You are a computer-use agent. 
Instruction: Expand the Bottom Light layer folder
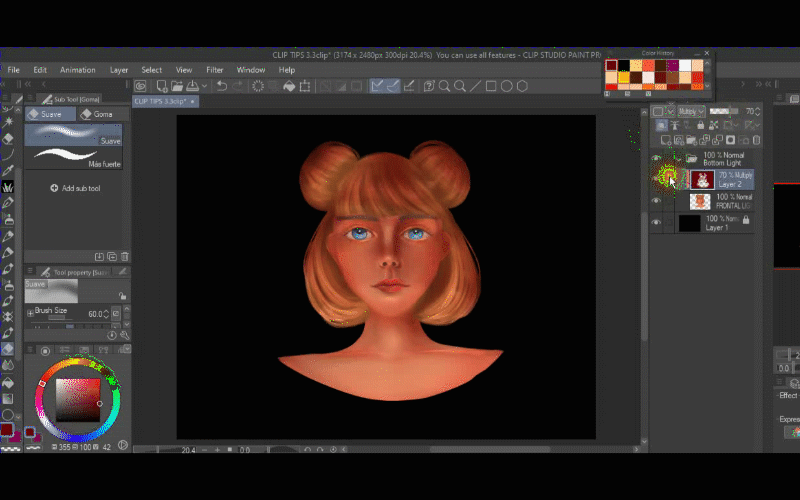click(678, 158)
